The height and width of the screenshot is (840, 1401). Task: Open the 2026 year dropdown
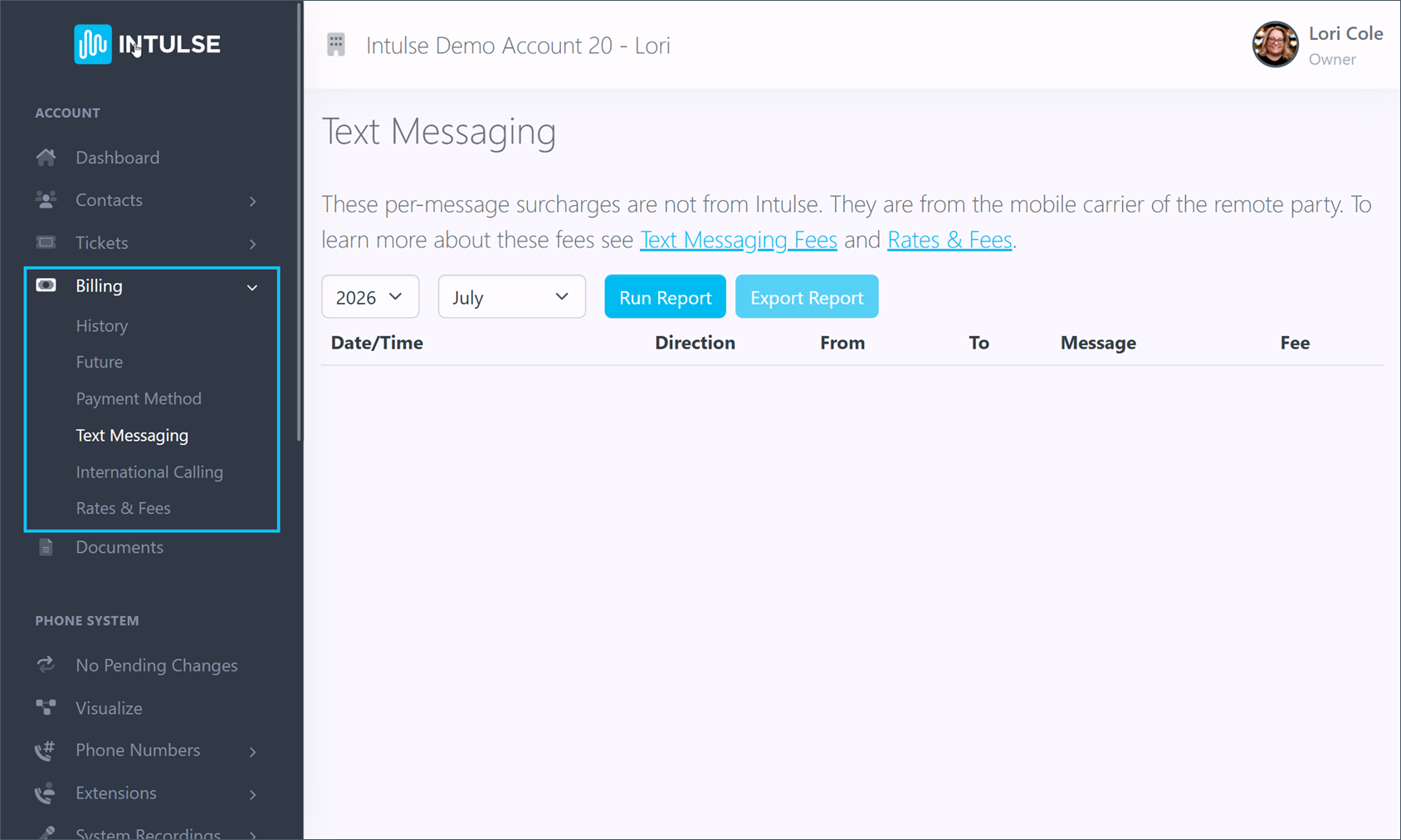370,296
